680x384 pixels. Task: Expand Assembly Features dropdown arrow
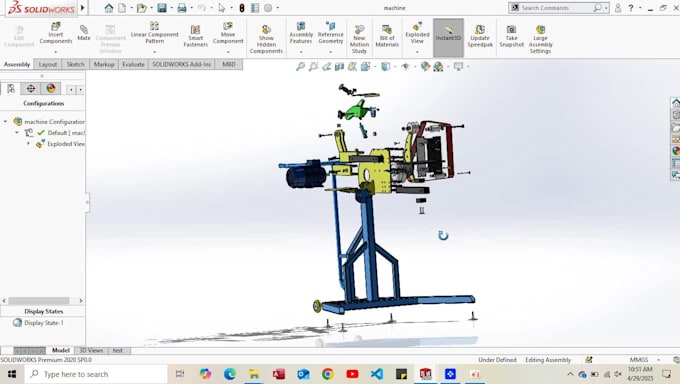301,52
